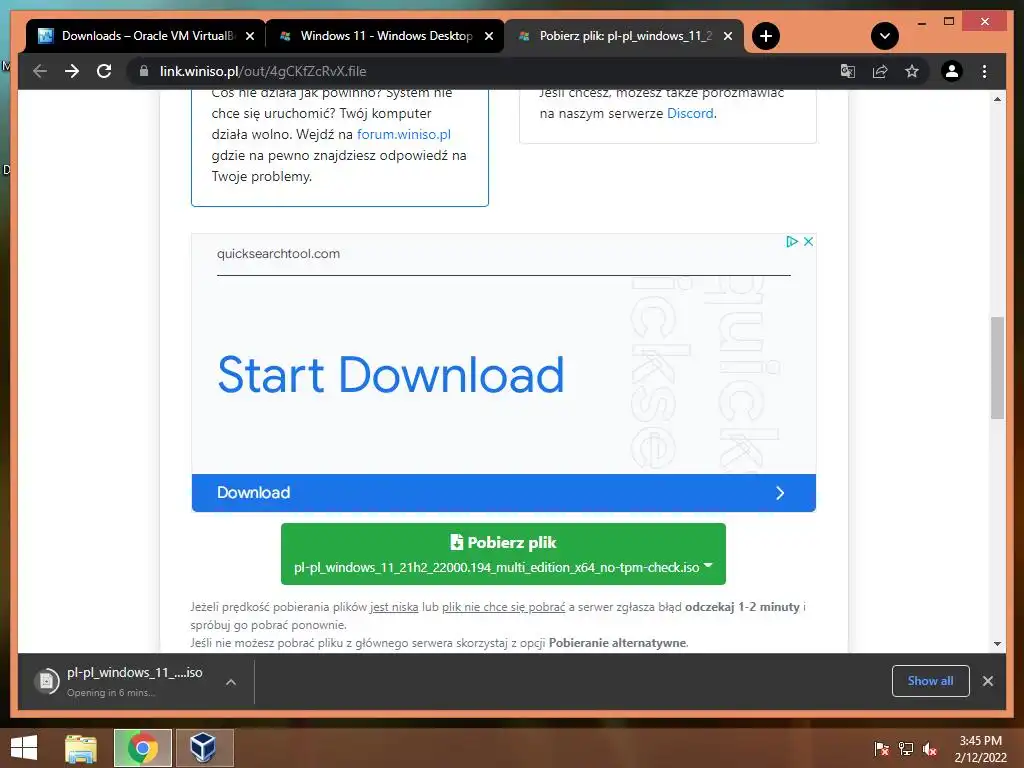Screen dimensions: 1024x768
Task: Open File Explorer from the taskbar
Action: point(81,748)
